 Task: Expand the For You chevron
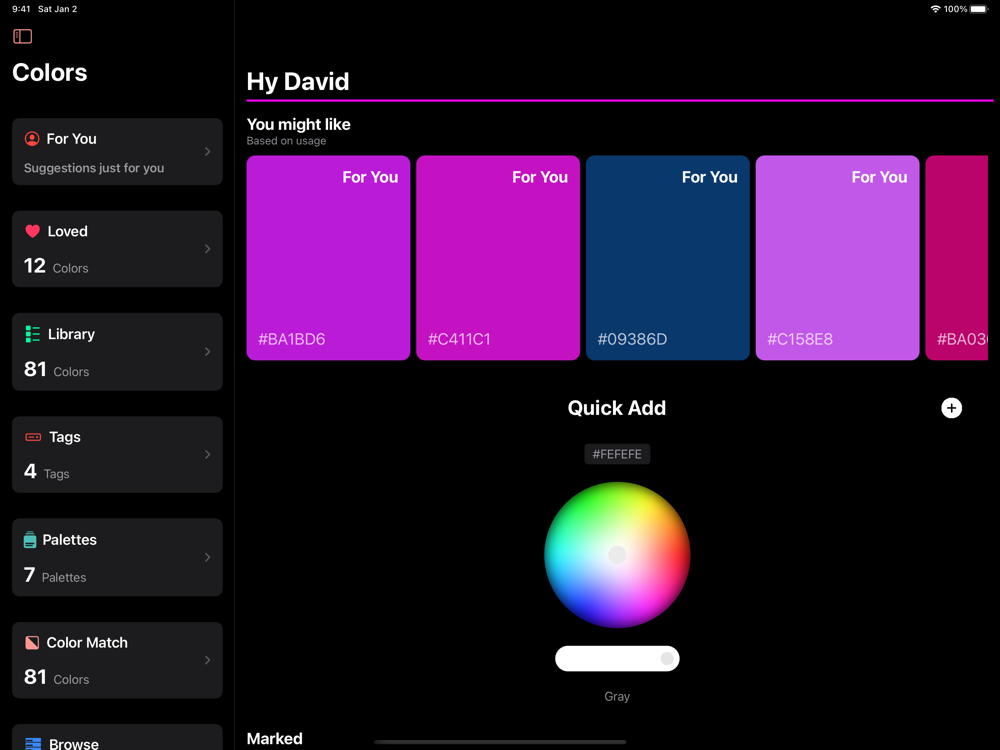[x=207, y=152]
